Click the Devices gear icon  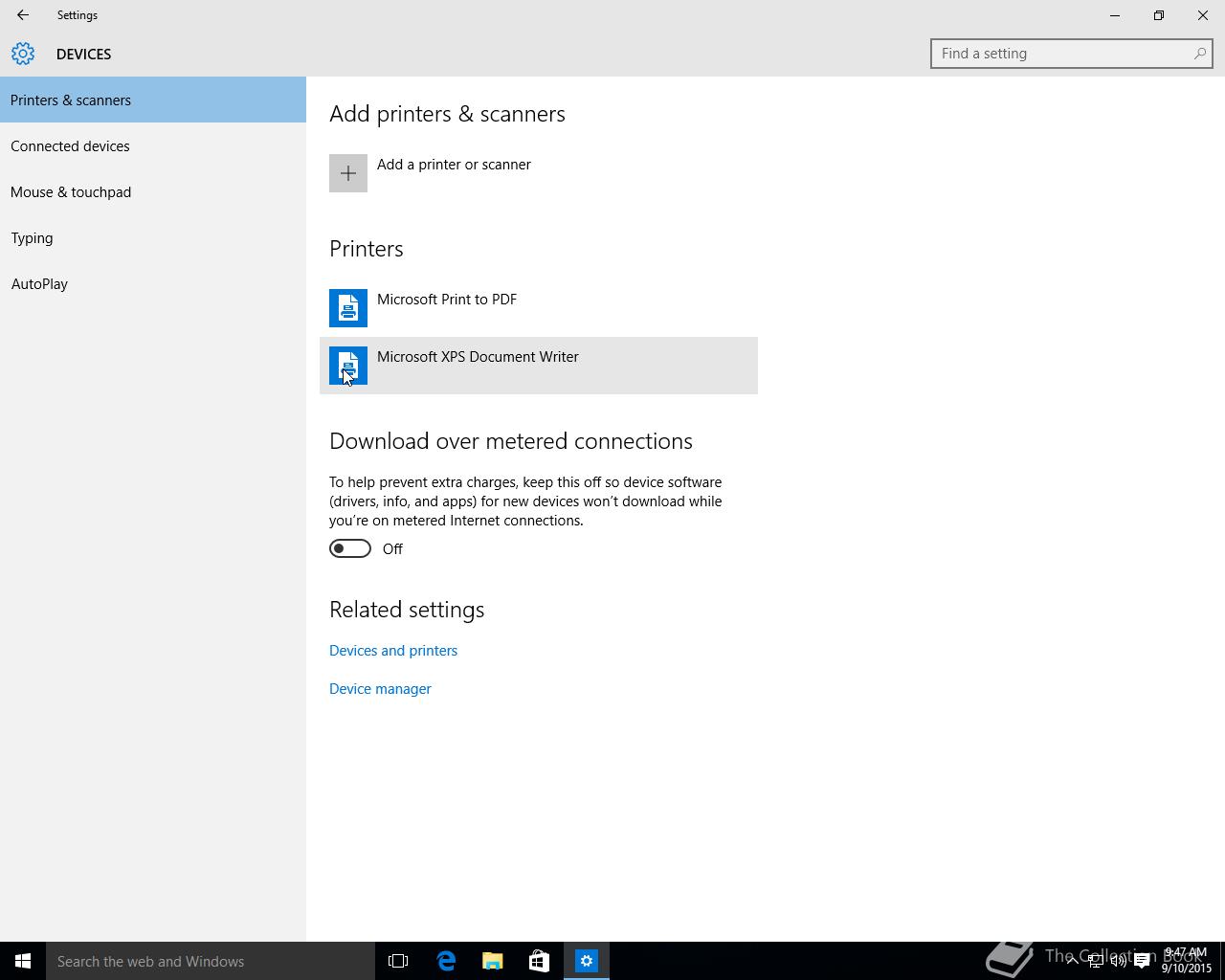(x=23, y=54)
